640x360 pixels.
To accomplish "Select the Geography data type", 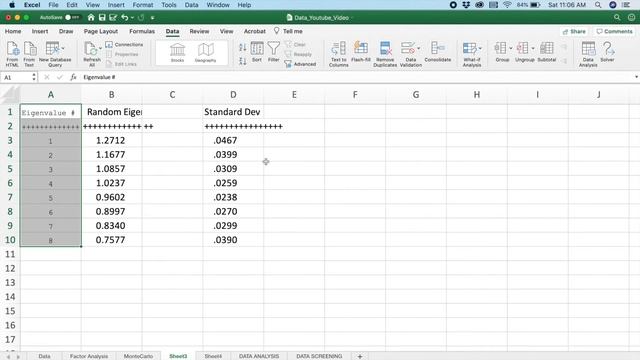I will [x=205, y=53].
